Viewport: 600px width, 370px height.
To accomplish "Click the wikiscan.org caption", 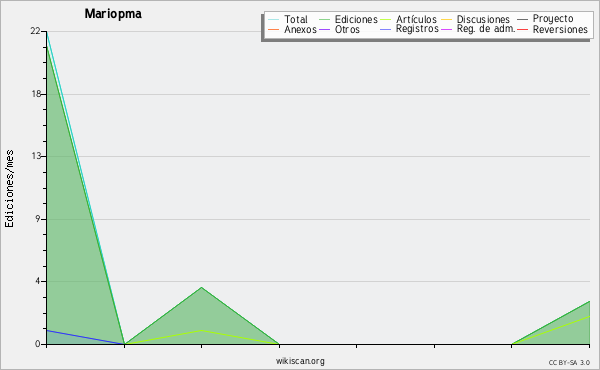I will click(300, 361).
